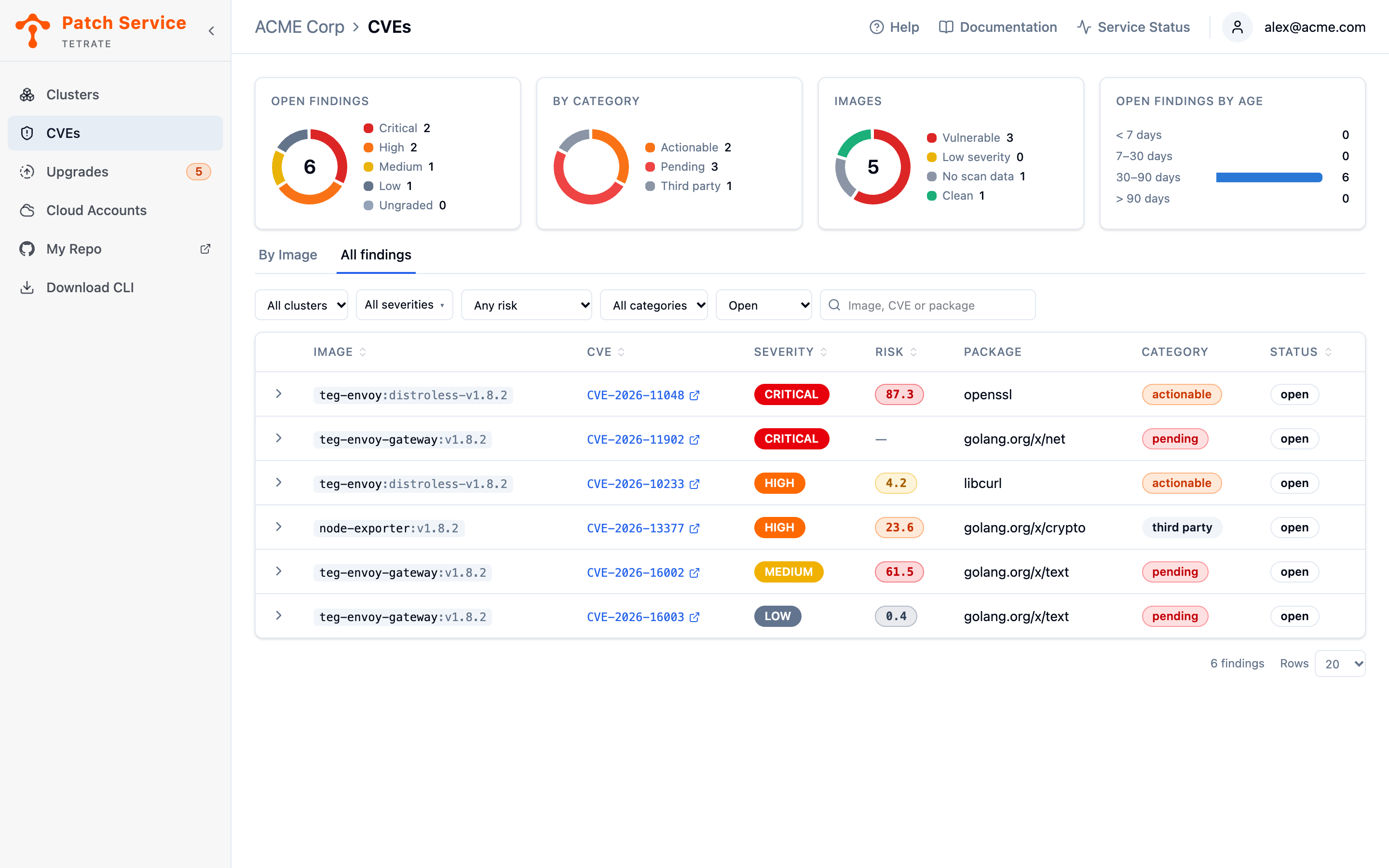Click the Patch Service logo
1389x868 pixels.
click(x=33, y=31)
